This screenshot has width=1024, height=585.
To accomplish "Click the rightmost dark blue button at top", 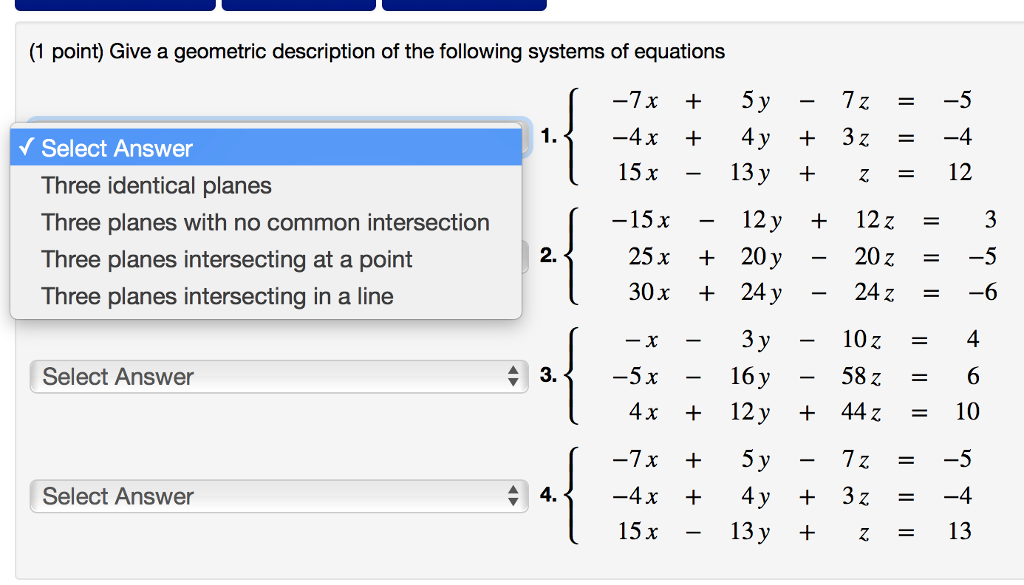I will click(x=463, y=4).
